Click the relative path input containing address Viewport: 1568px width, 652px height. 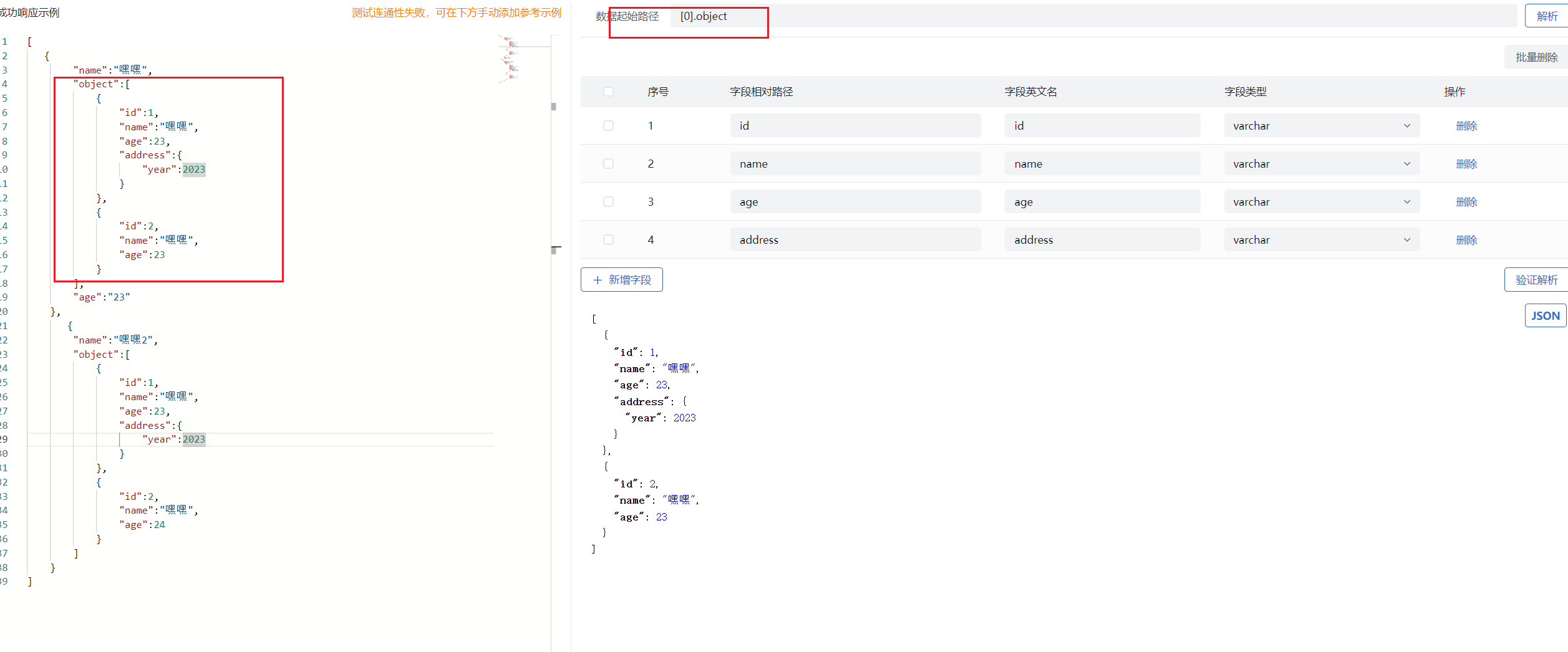(855, 239)
